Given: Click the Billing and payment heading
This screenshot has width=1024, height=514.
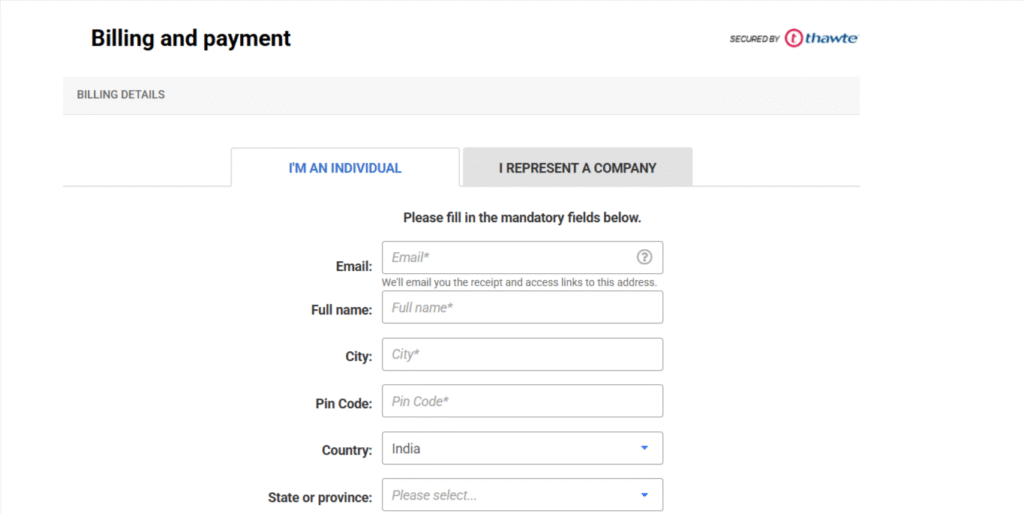Looking at the screenshot, I should click(x=191, y=39).
